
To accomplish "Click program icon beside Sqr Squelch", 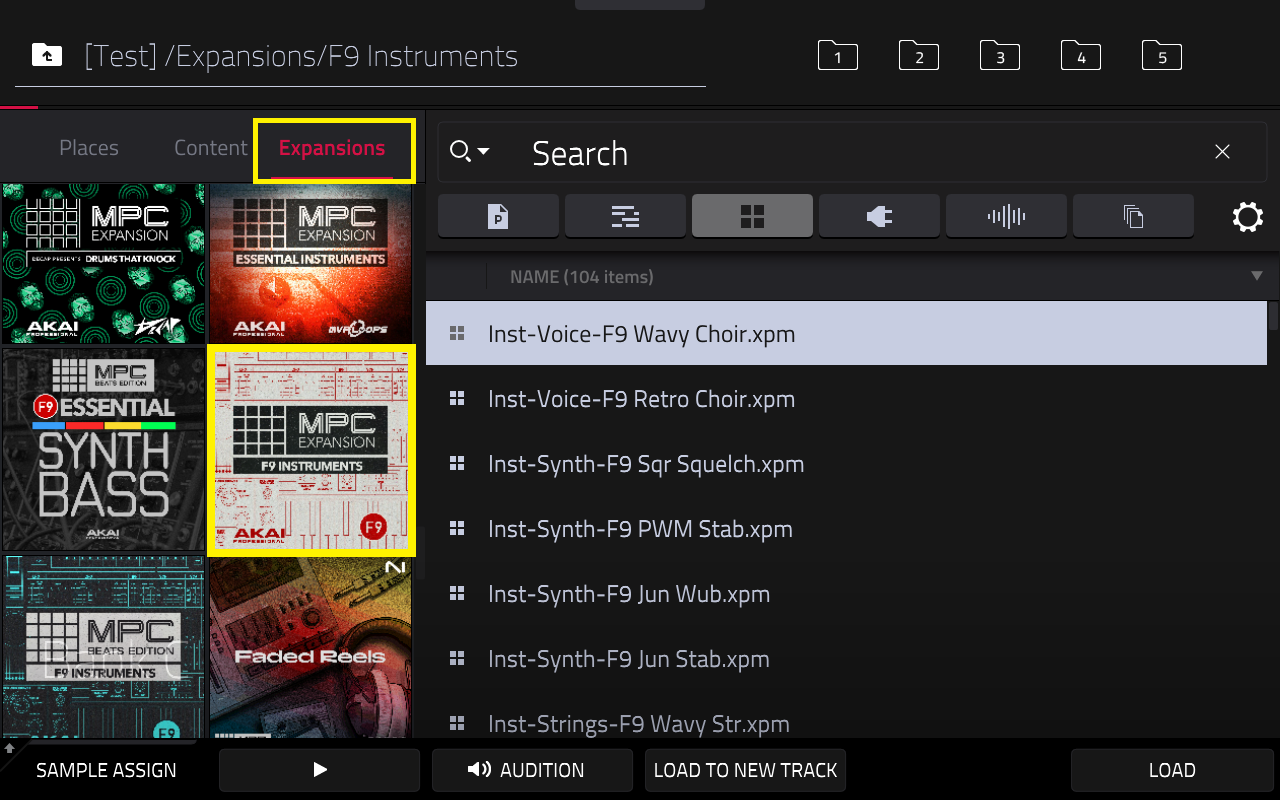I will tap(457, 463).
